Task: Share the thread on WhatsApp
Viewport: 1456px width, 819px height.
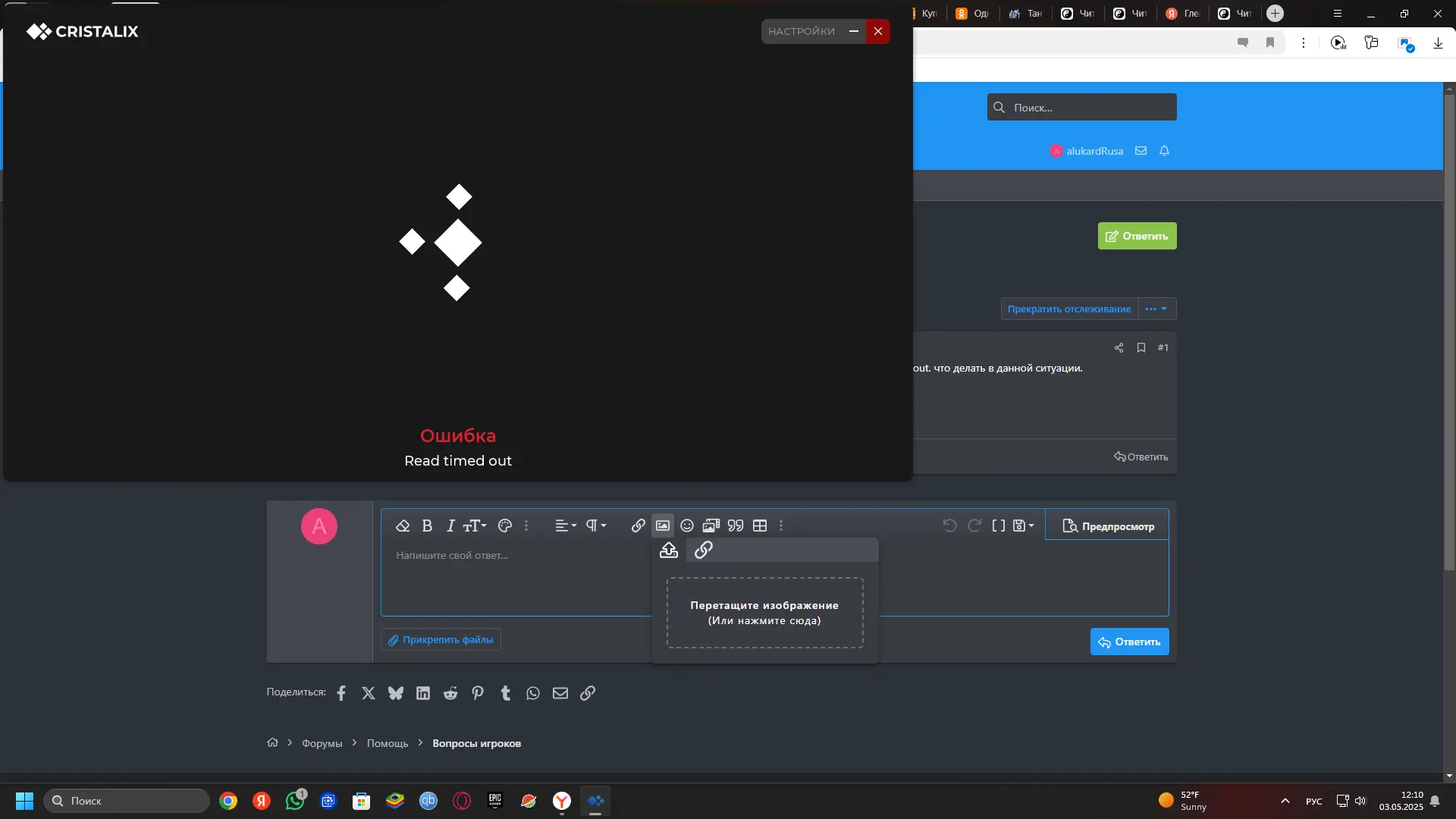Action: click(x=533, y=693)
